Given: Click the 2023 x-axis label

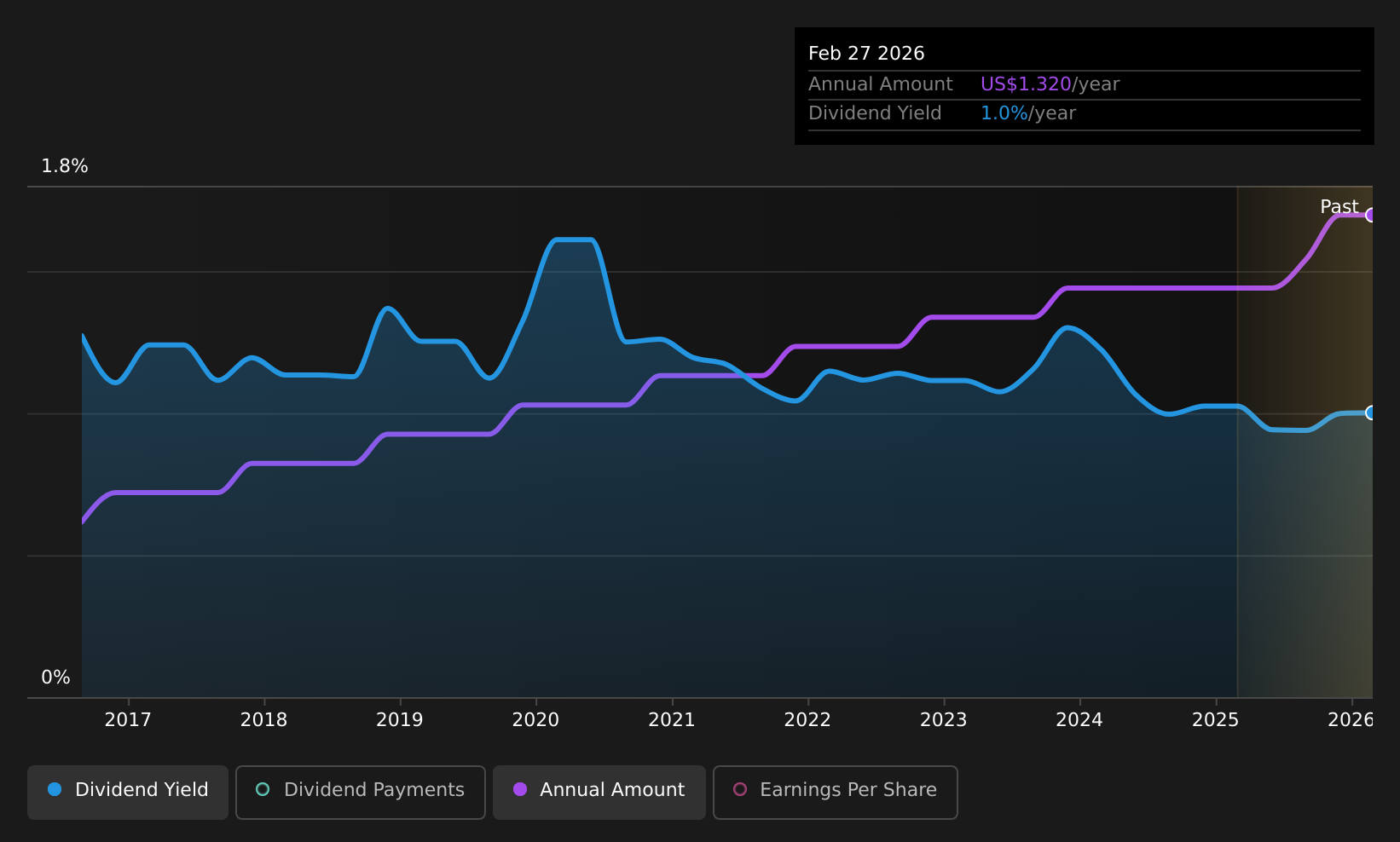Looking at the screenshot, I should click(x=944, y=720).
